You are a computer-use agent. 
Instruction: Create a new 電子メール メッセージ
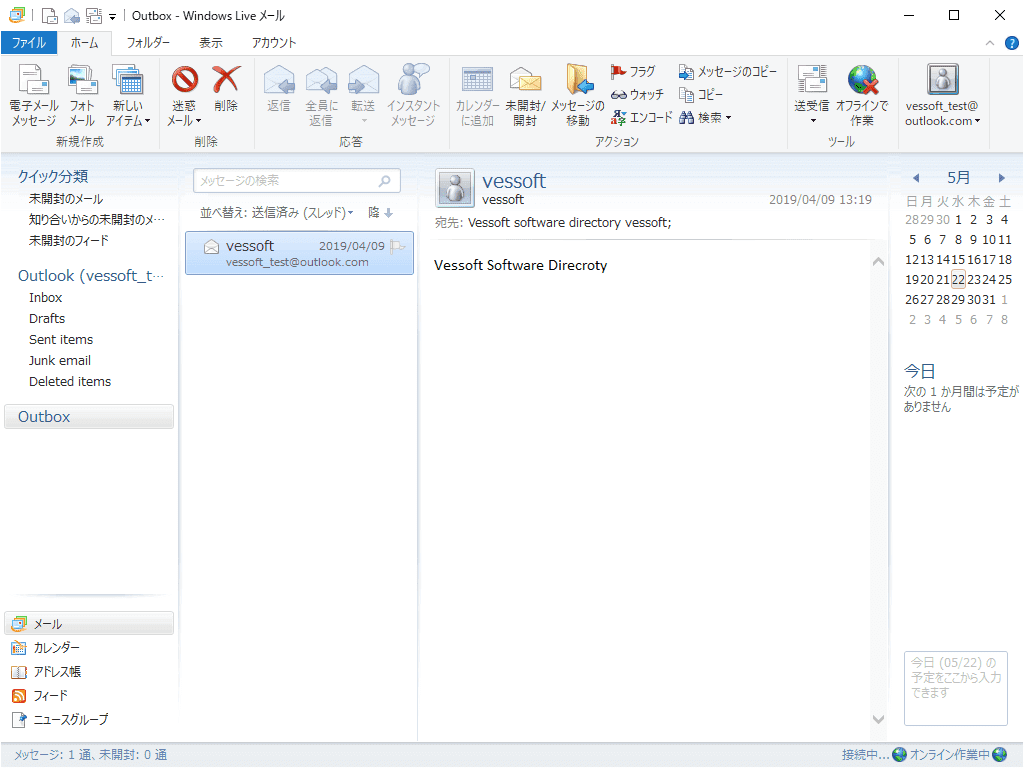coord(34,95)
